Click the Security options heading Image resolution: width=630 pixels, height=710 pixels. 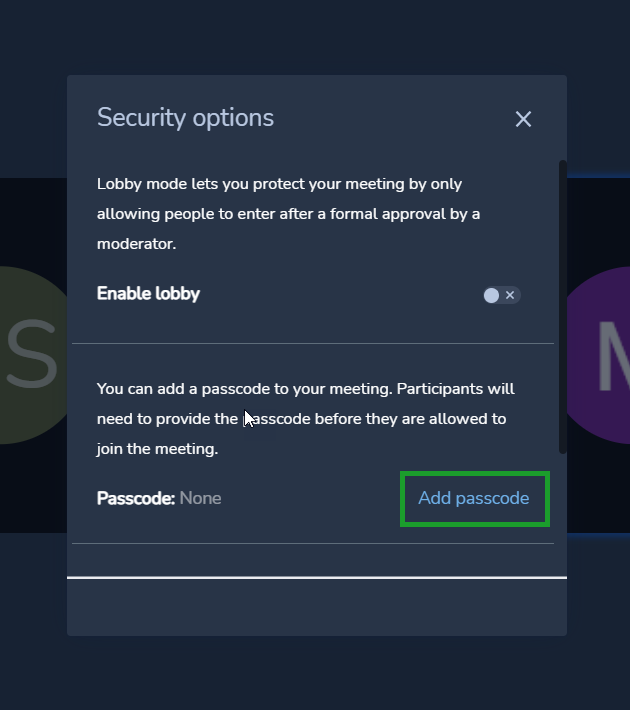(185, 118)
